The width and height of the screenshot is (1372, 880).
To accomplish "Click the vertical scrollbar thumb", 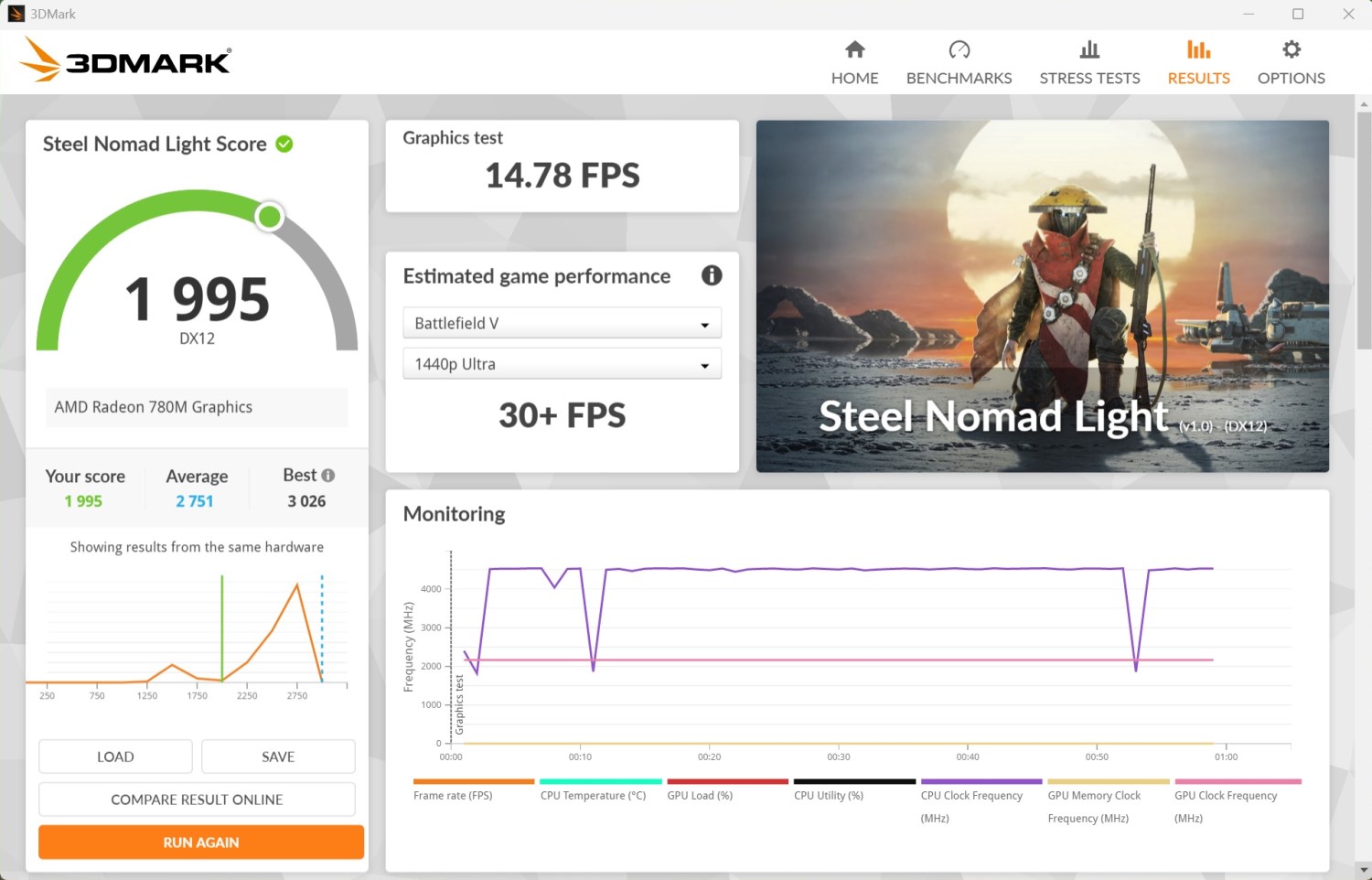I will tap(1364, 230).
